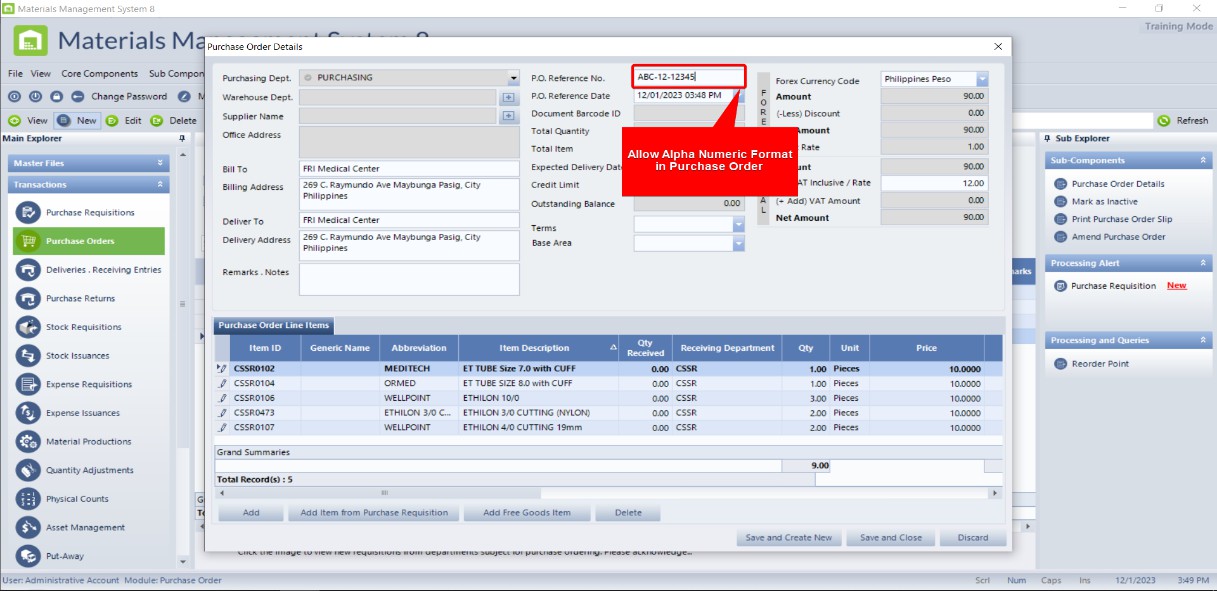This screenshot has height=591, width=1217.
Task: Select the Purchase Order Line Items tab
Action: point(274,325)
